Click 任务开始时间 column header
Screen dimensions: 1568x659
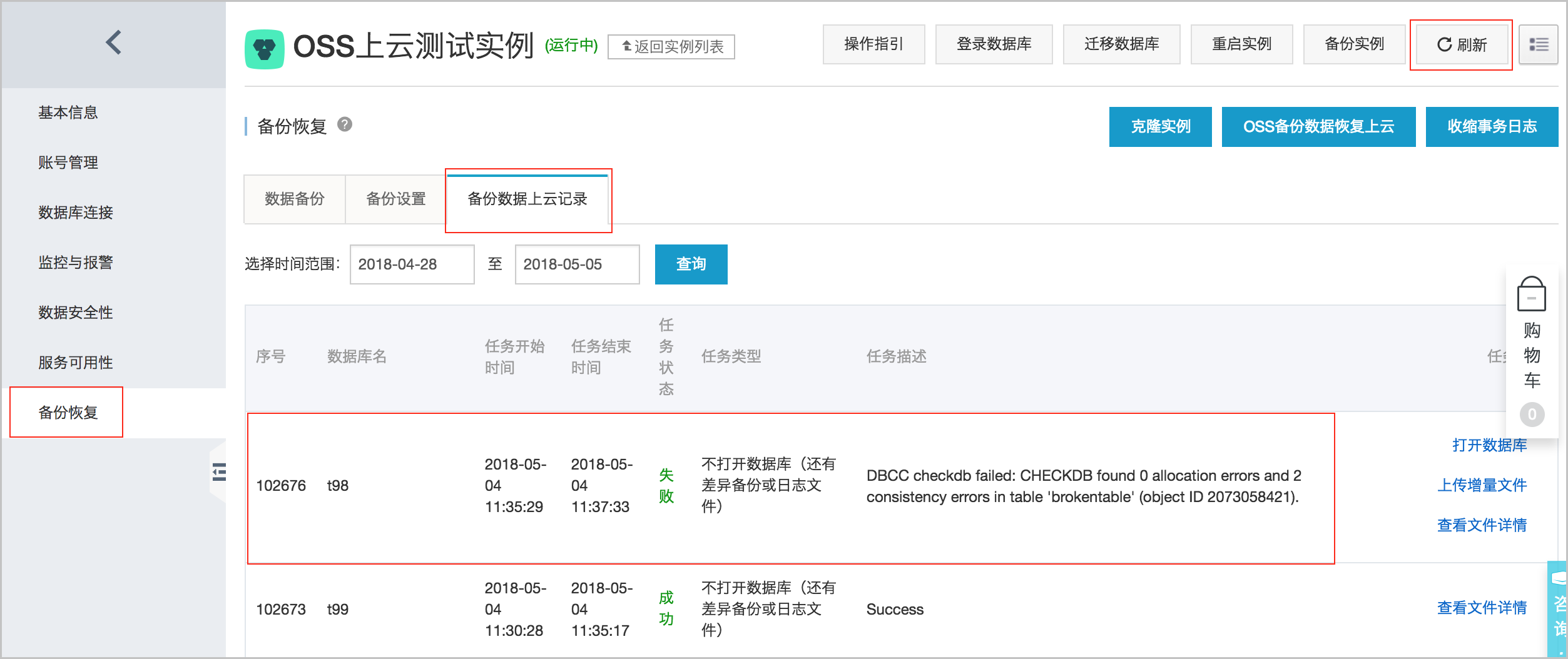click(514, 357)
